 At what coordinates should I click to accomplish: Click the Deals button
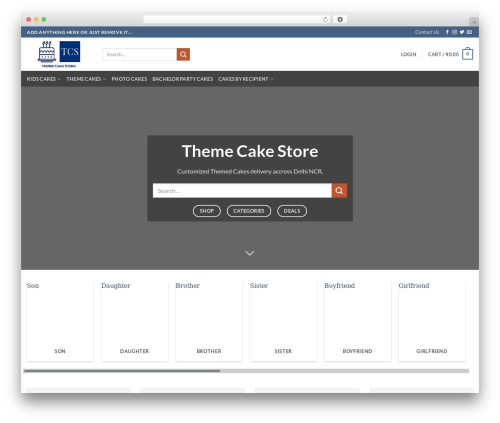[x=292, y=211]
